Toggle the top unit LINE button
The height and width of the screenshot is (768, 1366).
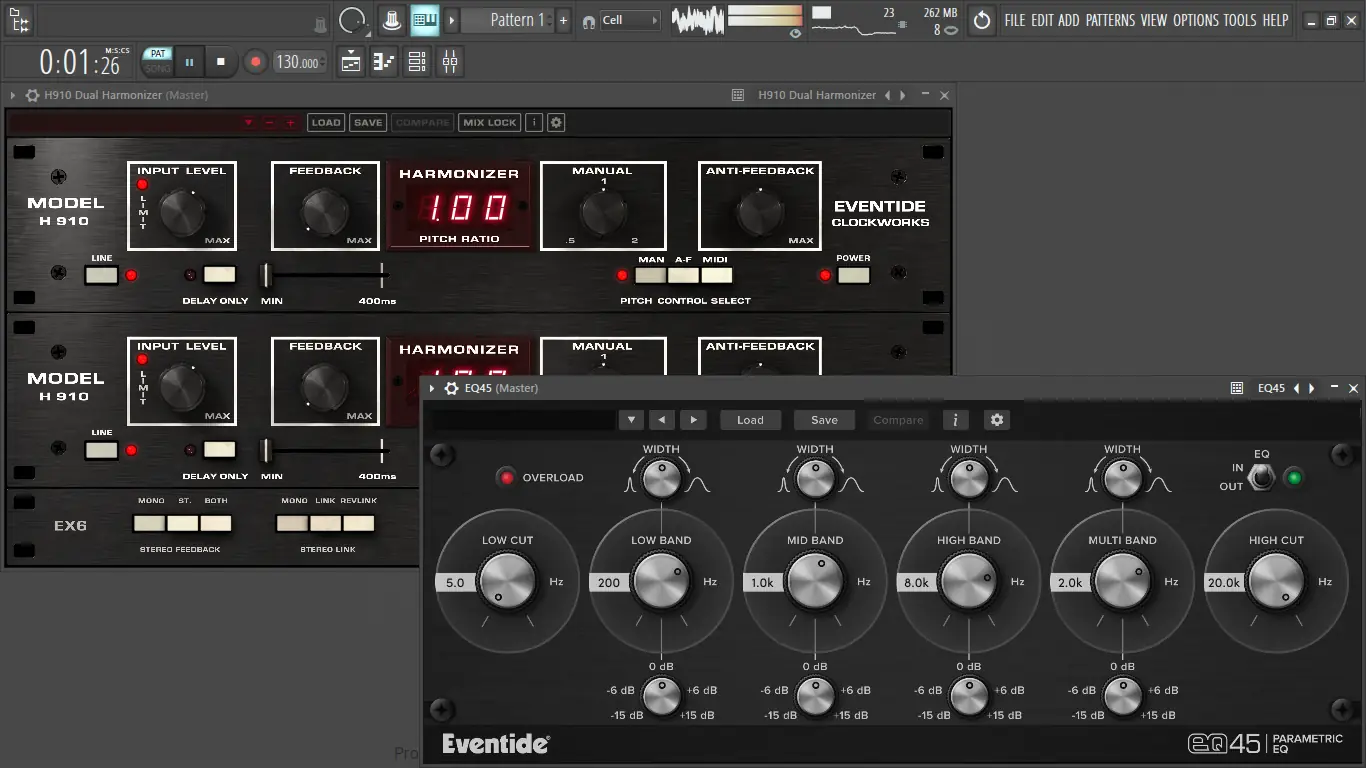click(x=101, y=275)
